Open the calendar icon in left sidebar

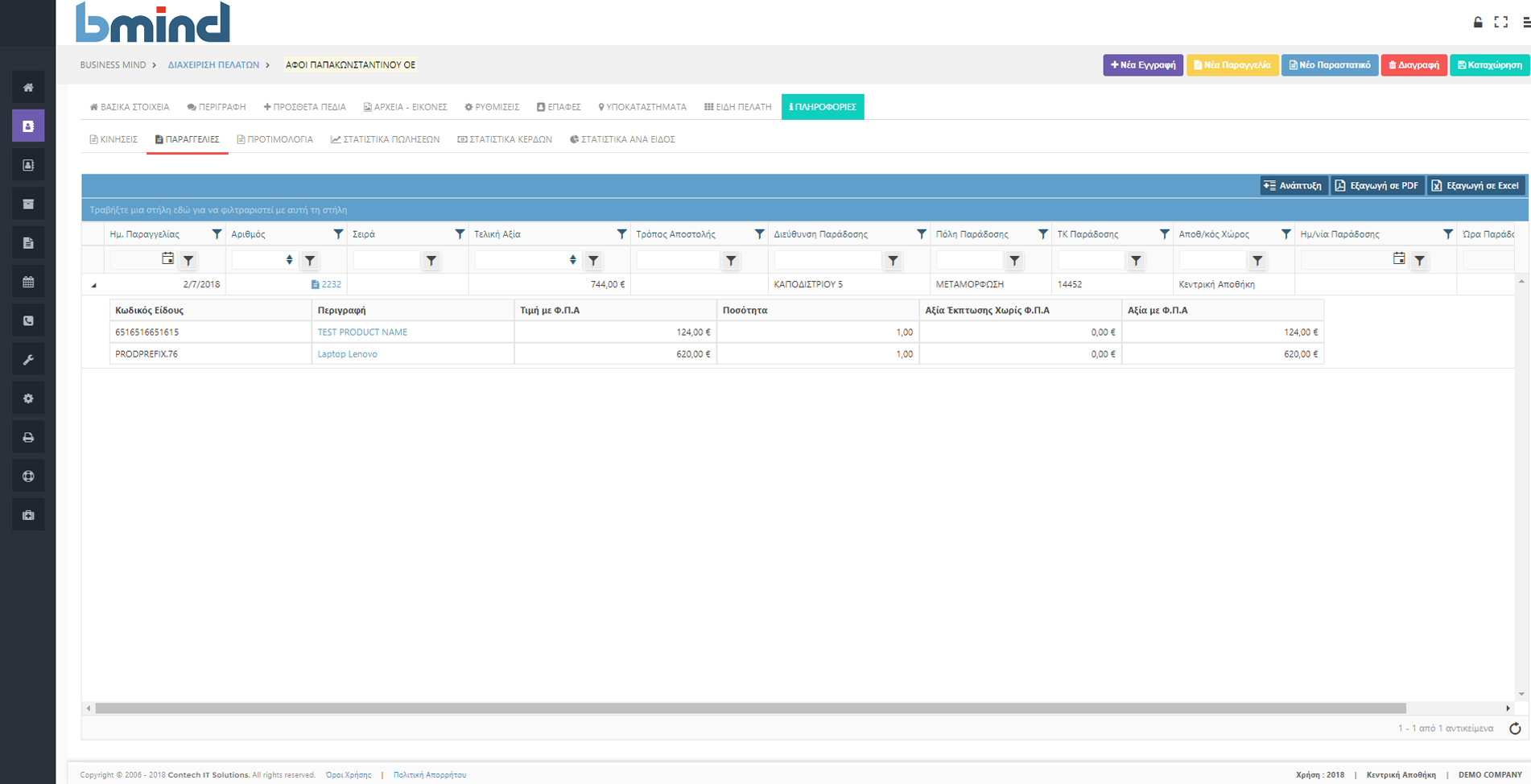tap(28, 282)
